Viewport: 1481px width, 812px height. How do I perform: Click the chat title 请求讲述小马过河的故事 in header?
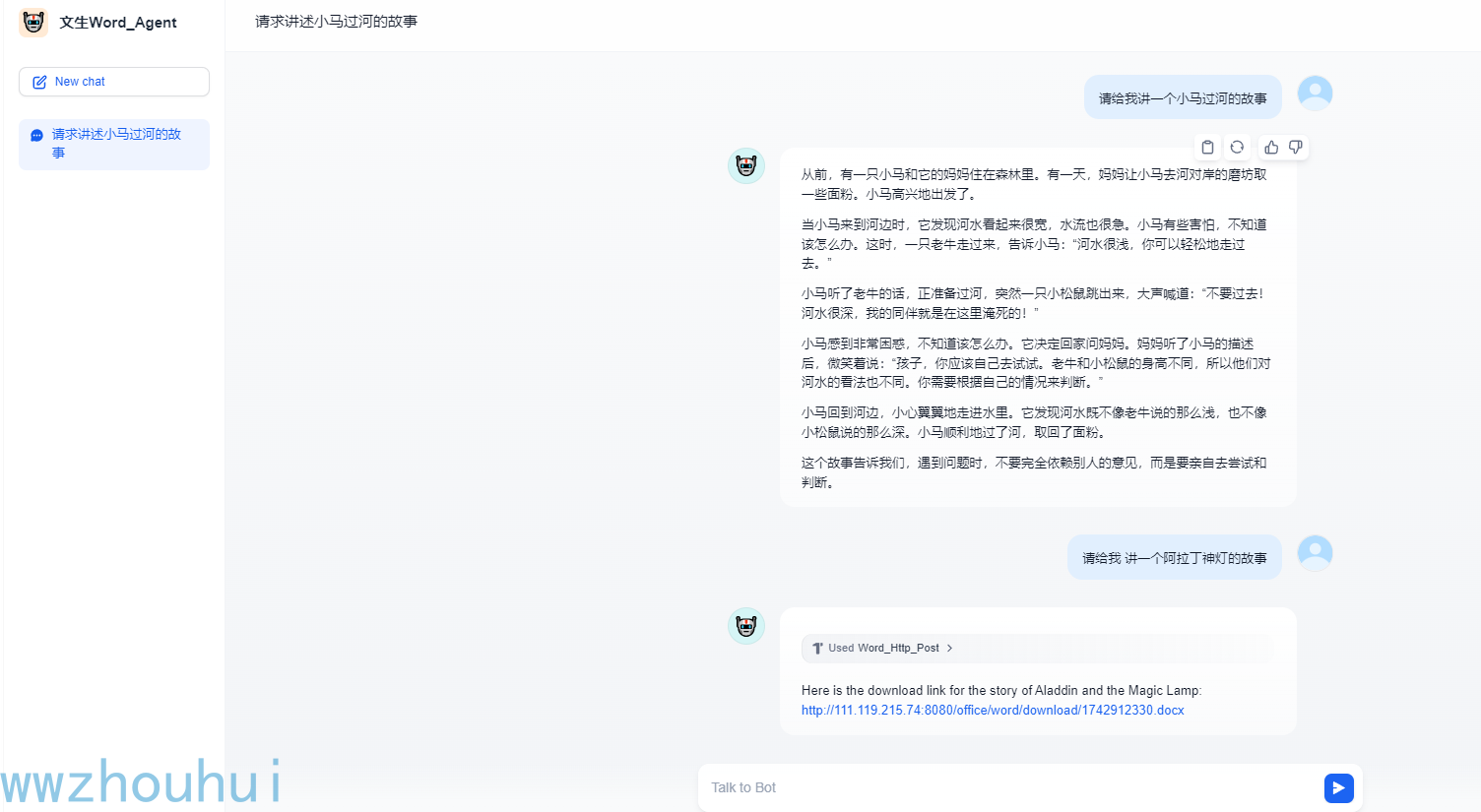(x=336, y=22)
